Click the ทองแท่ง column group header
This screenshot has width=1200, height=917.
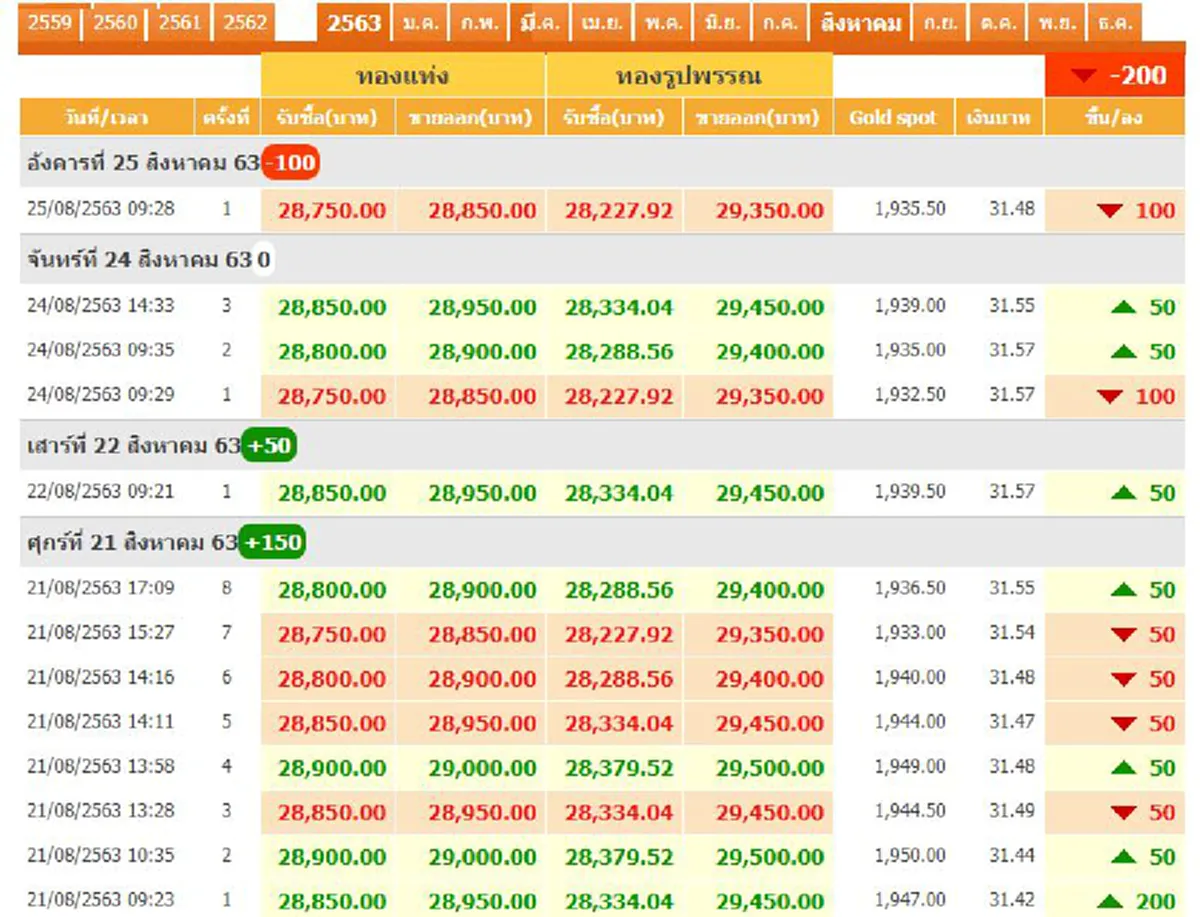403,76
